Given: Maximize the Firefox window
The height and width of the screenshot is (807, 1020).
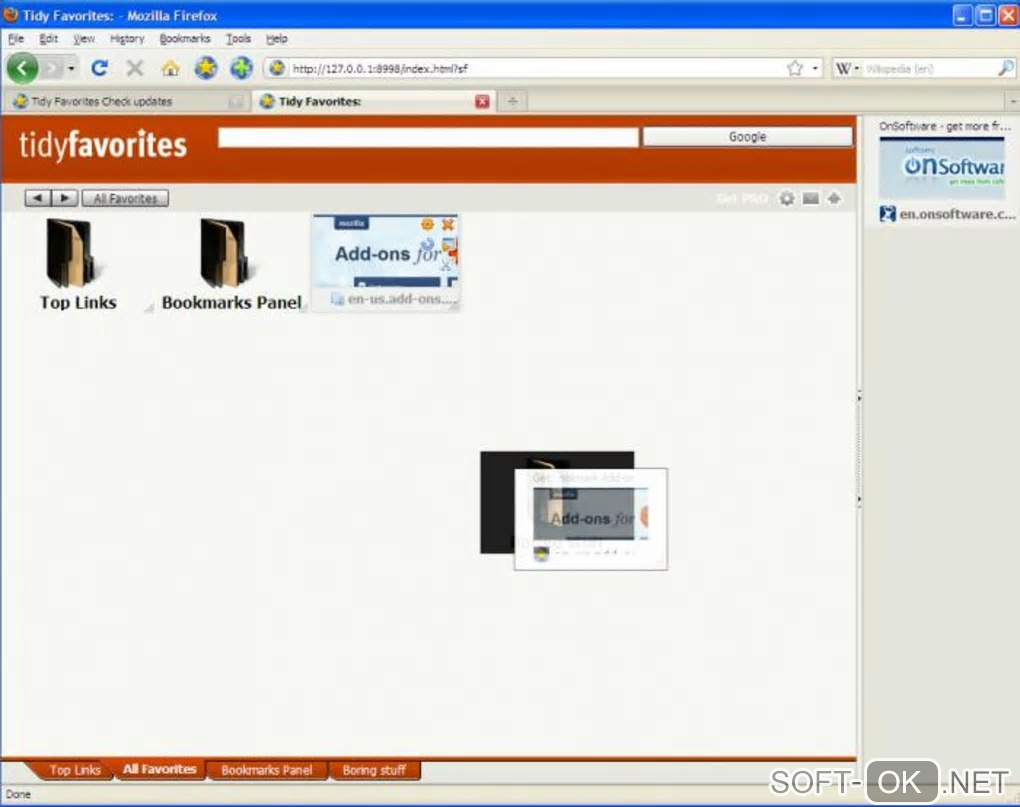Looking at the screenshot, I should point(986,15).
